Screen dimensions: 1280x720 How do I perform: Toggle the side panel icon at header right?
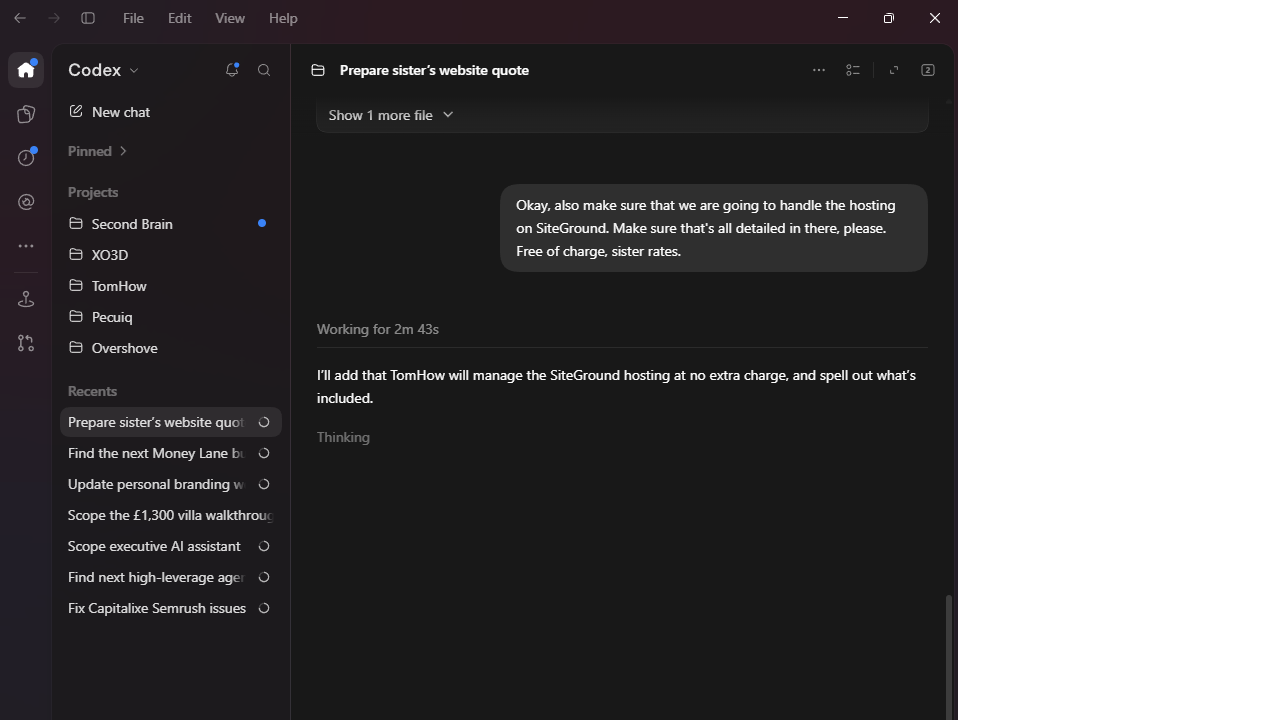(x=928, y=70)
